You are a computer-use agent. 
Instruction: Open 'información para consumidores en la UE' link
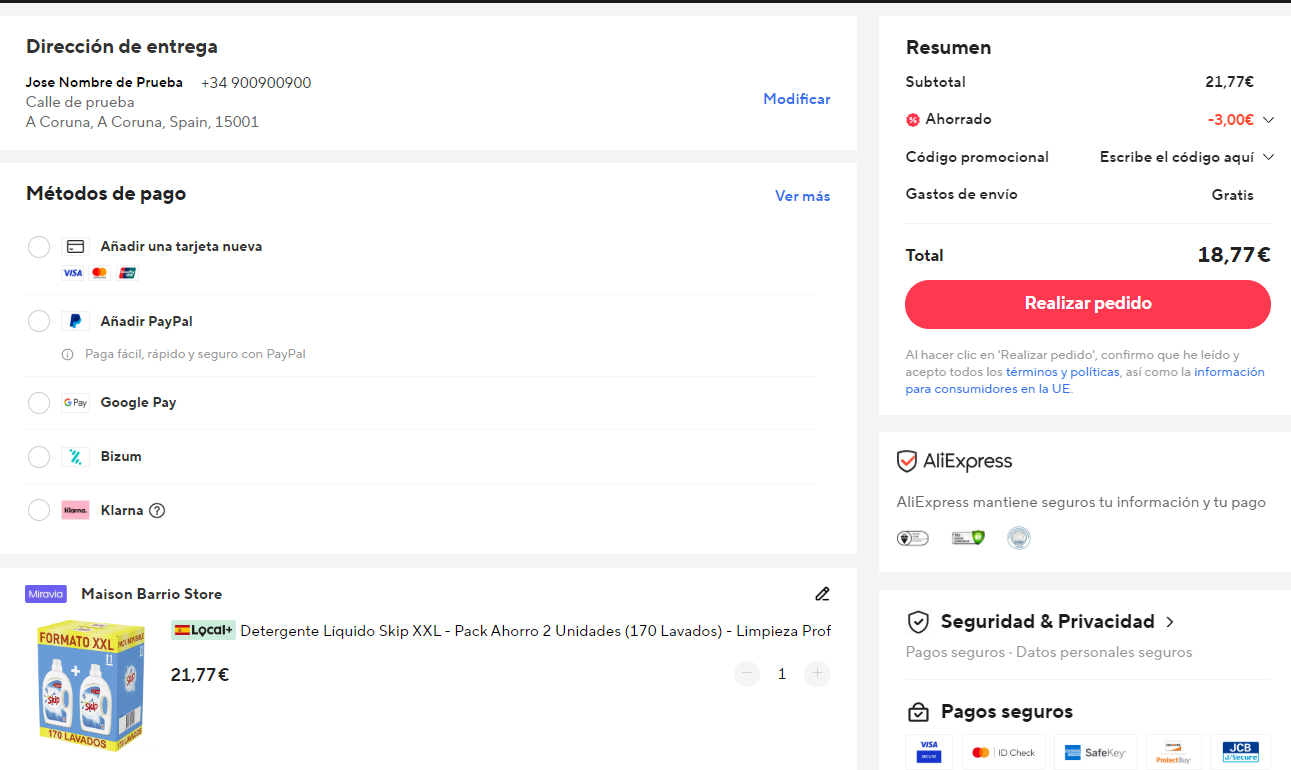pos(1085,380)
